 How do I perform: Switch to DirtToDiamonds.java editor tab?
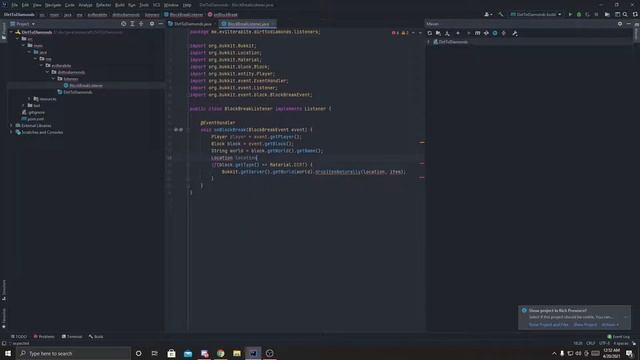point(190,24)
